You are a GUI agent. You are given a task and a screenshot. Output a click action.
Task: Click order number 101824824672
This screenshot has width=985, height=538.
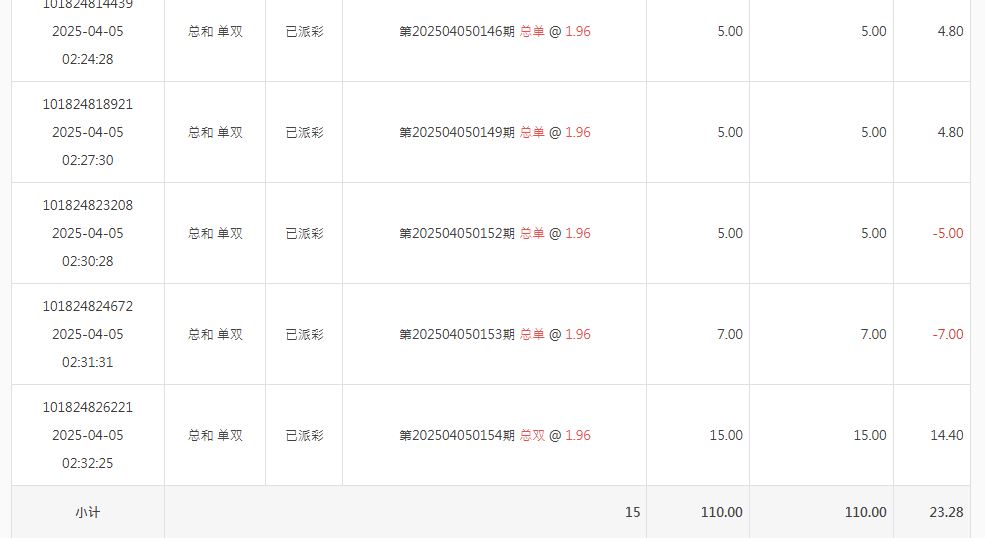click(x=88, y=306)
